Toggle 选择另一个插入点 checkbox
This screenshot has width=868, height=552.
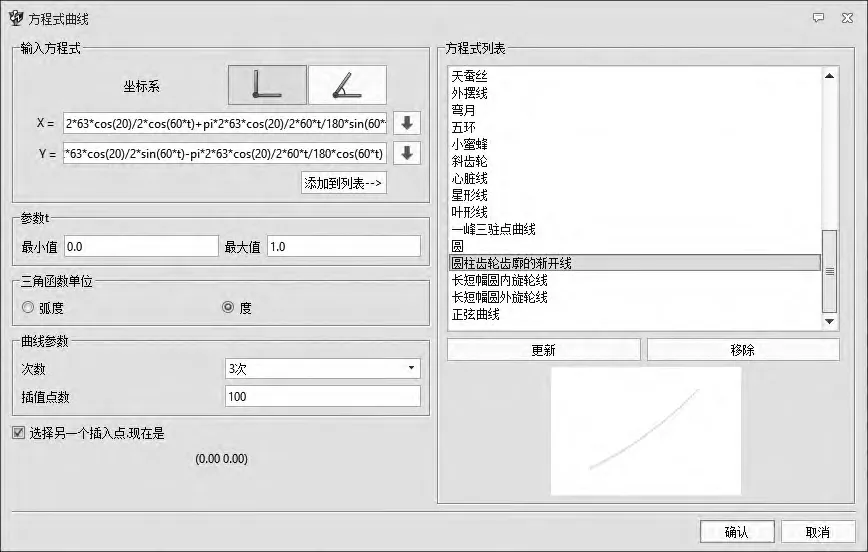(18, 433)
